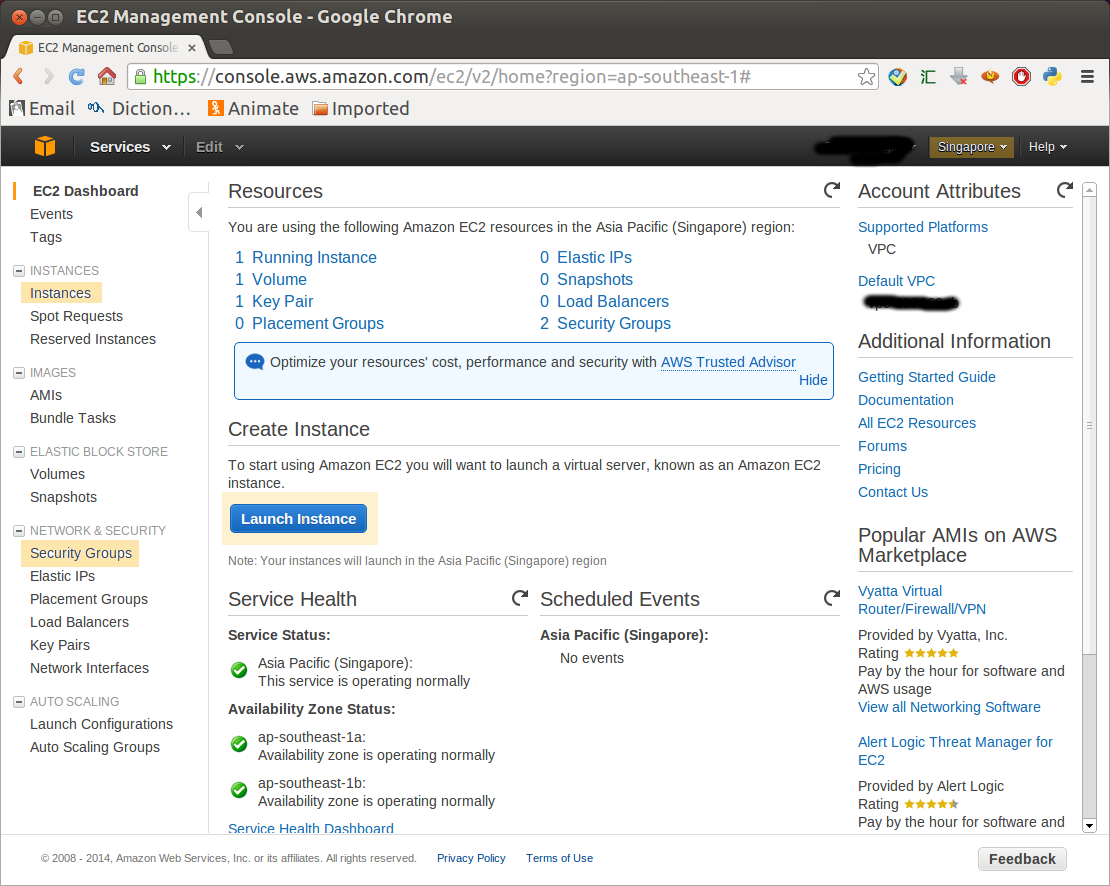Refresh the Service Health section
This screenshot has height=886, width=1110.
tap(519, 598)
